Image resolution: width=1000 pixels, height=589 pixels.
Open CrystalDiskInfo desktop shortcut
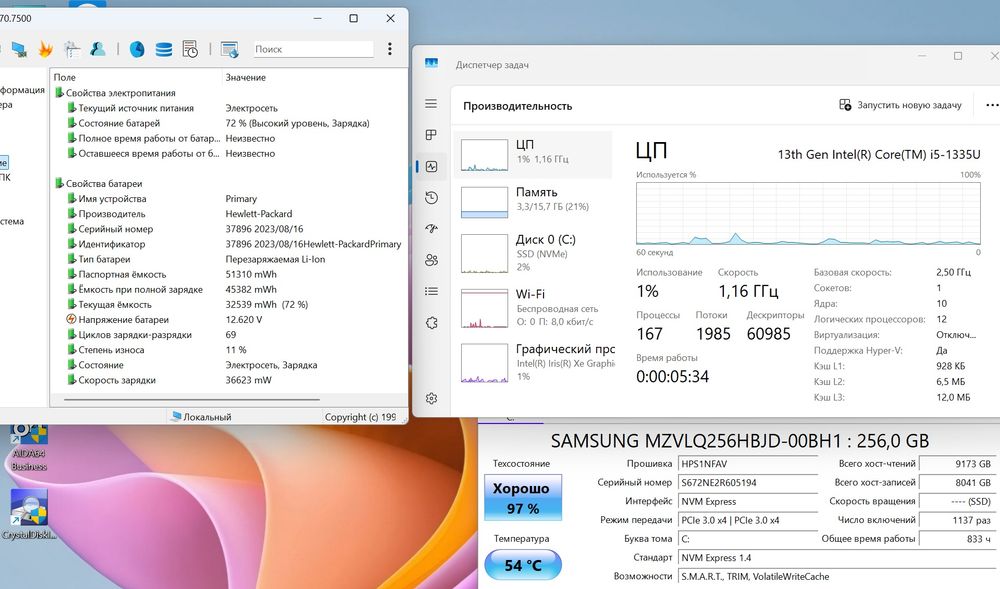[x=29, y=514]
